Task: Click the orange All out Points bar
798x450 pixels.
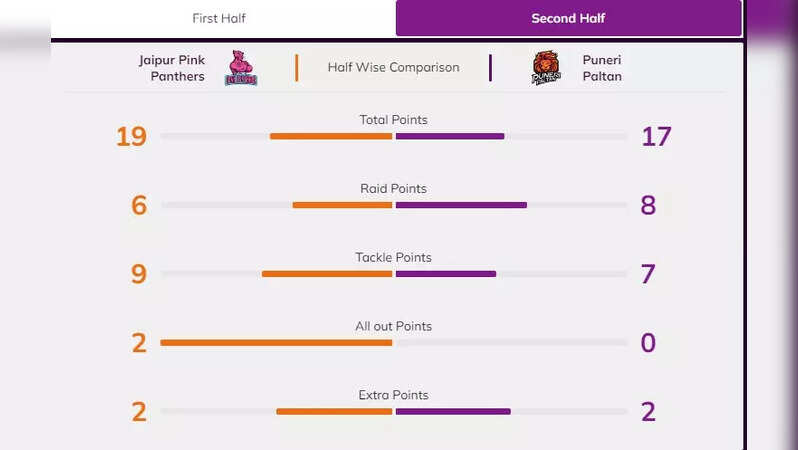Action: point(276,342)
